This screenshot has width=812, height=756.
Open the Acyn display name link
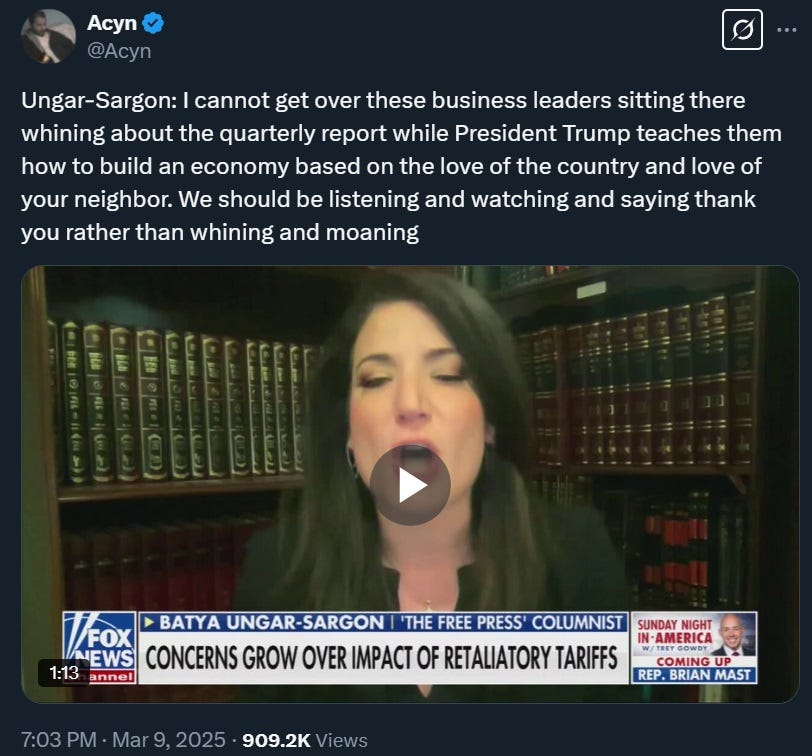tap(112, 23)
